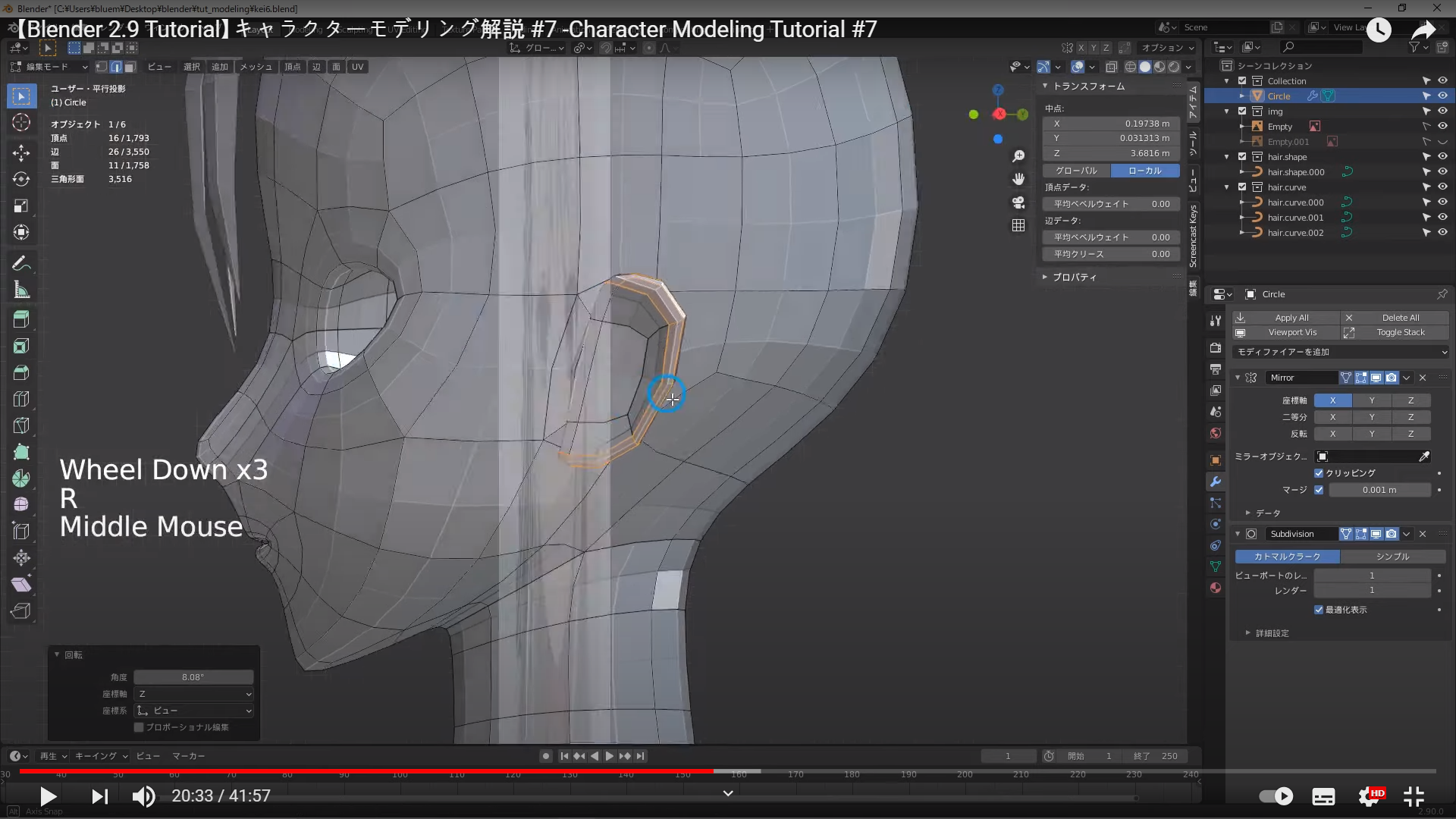Hide the hair.shape collection eye icon
The width and height of the screenshot is (1456, 819).
pos(1442,157)
